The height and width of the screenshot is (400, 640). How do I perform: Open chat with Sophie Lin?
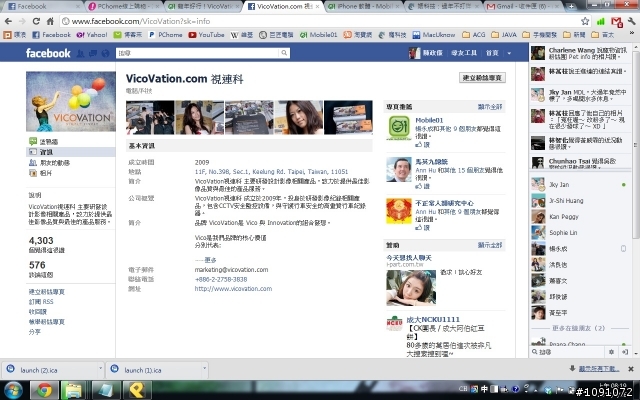[x=579, y=232]
